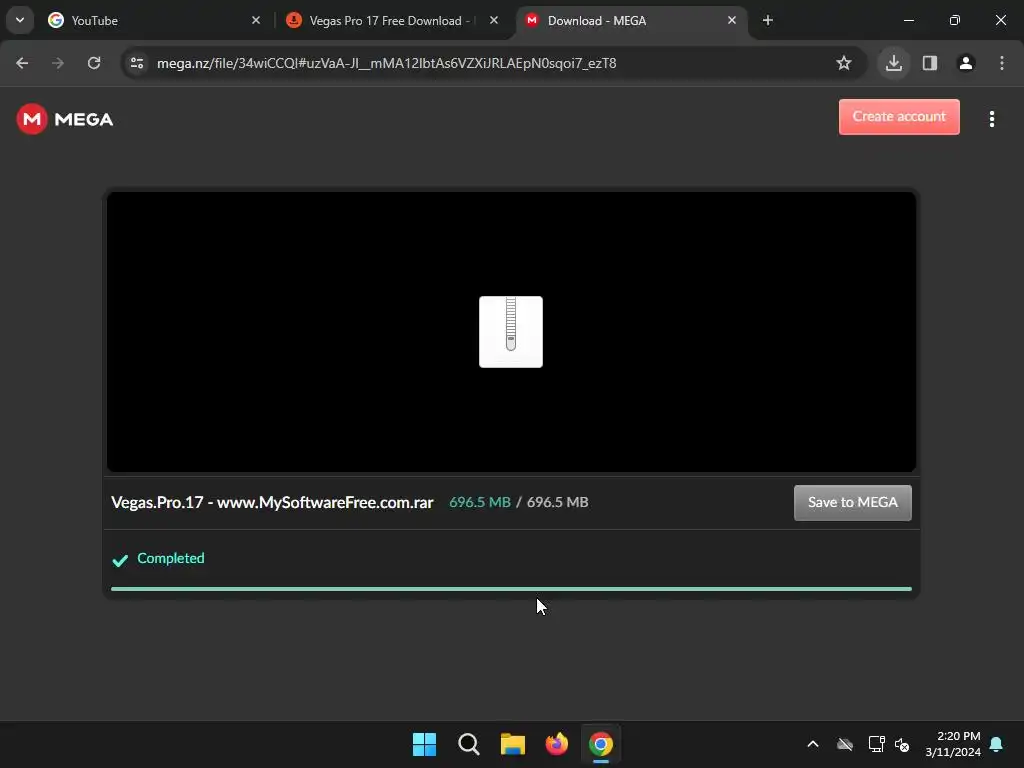
Task: Click the Chrome taskbar icon
Action: [601, 744]
